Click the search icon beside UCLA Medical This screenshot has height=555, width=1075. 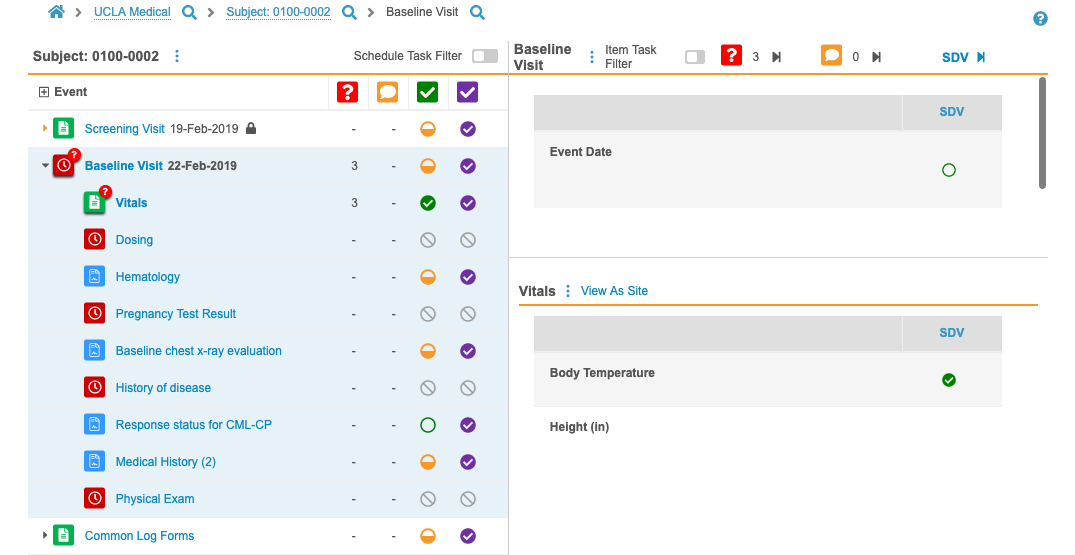coord(189,13)
